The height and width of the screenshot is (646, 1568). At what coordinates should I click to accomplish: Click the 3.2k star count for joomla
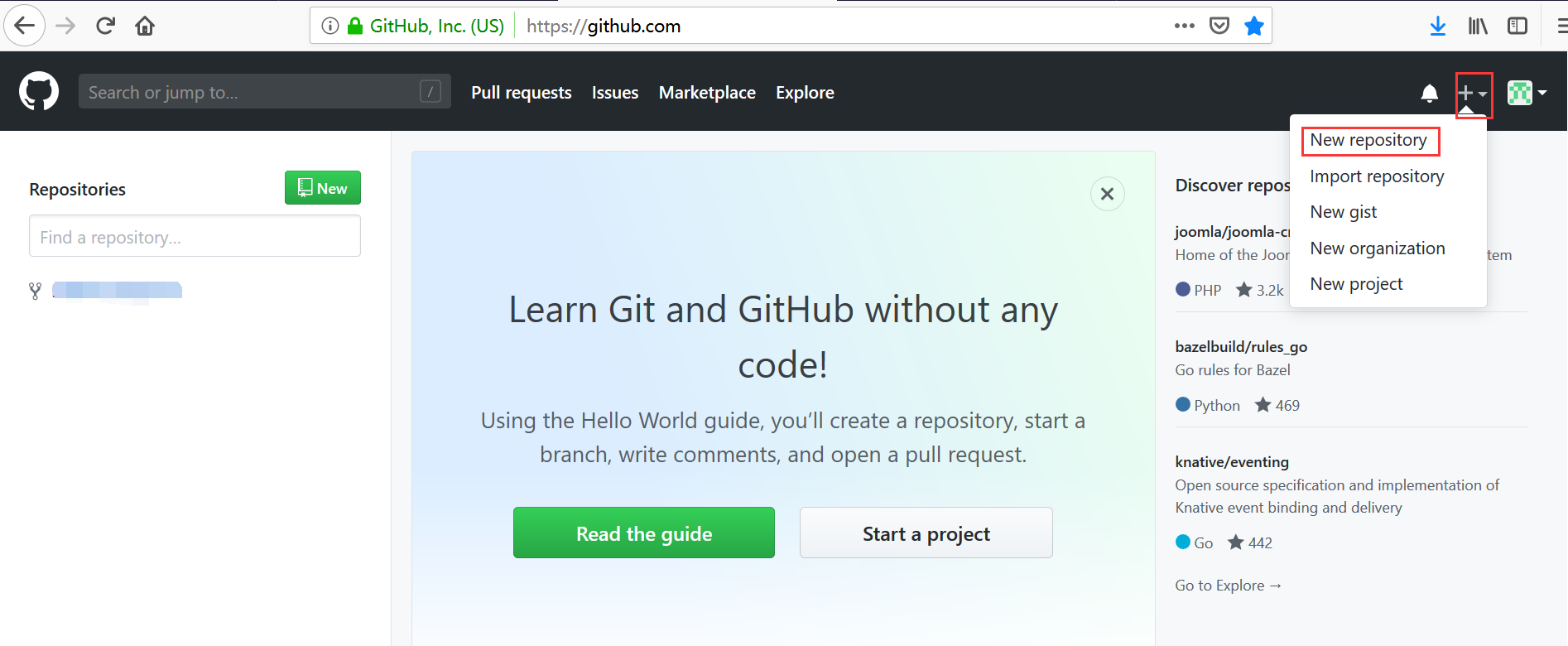(x=1260, y=290)
